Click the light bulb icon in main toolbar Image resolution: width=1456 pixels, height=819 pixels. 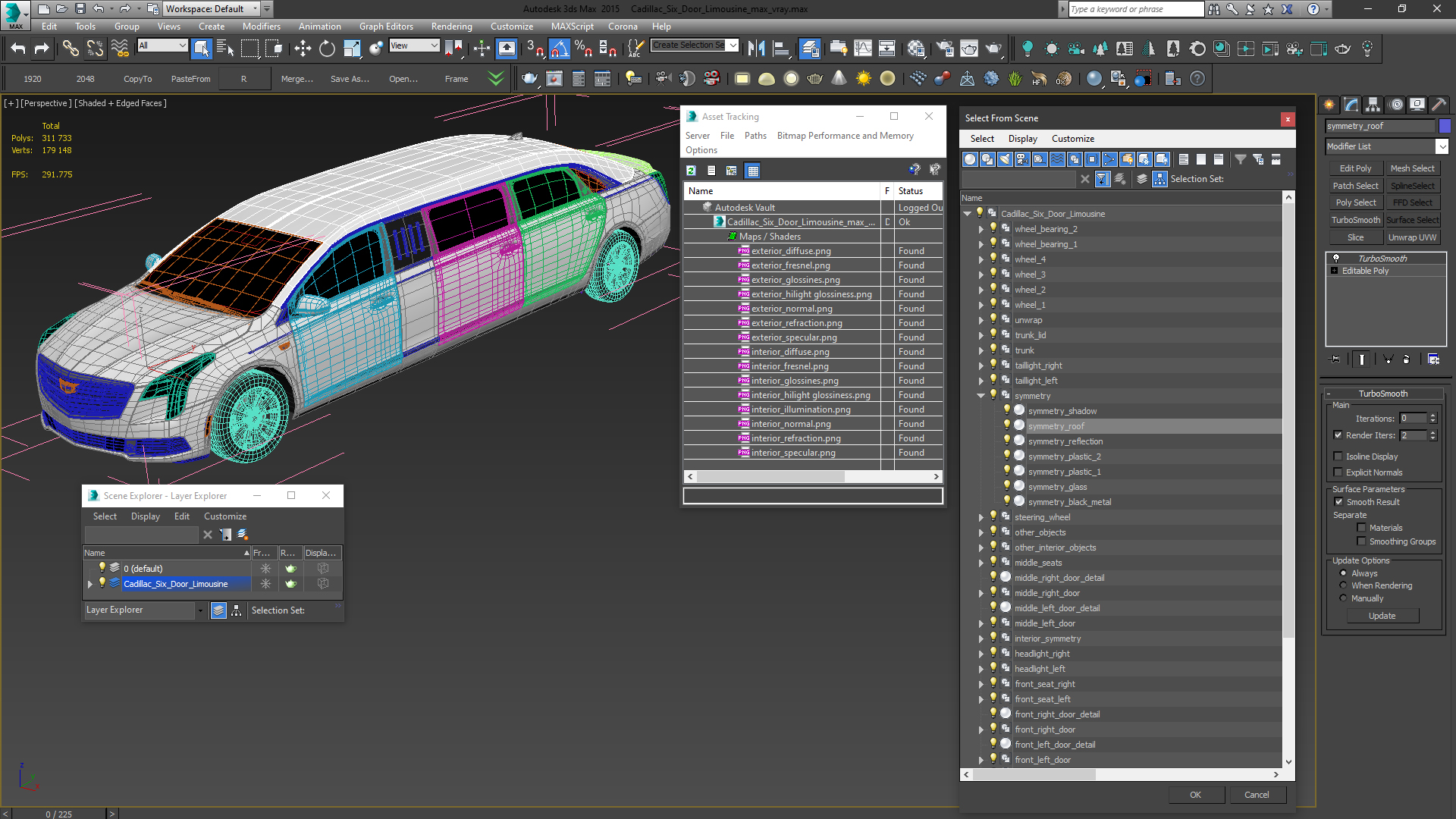[1028, 49]
